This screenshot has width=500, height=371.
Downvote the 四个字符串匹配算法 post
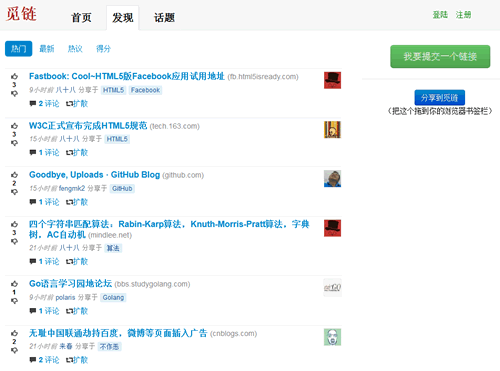click(14, 241)
